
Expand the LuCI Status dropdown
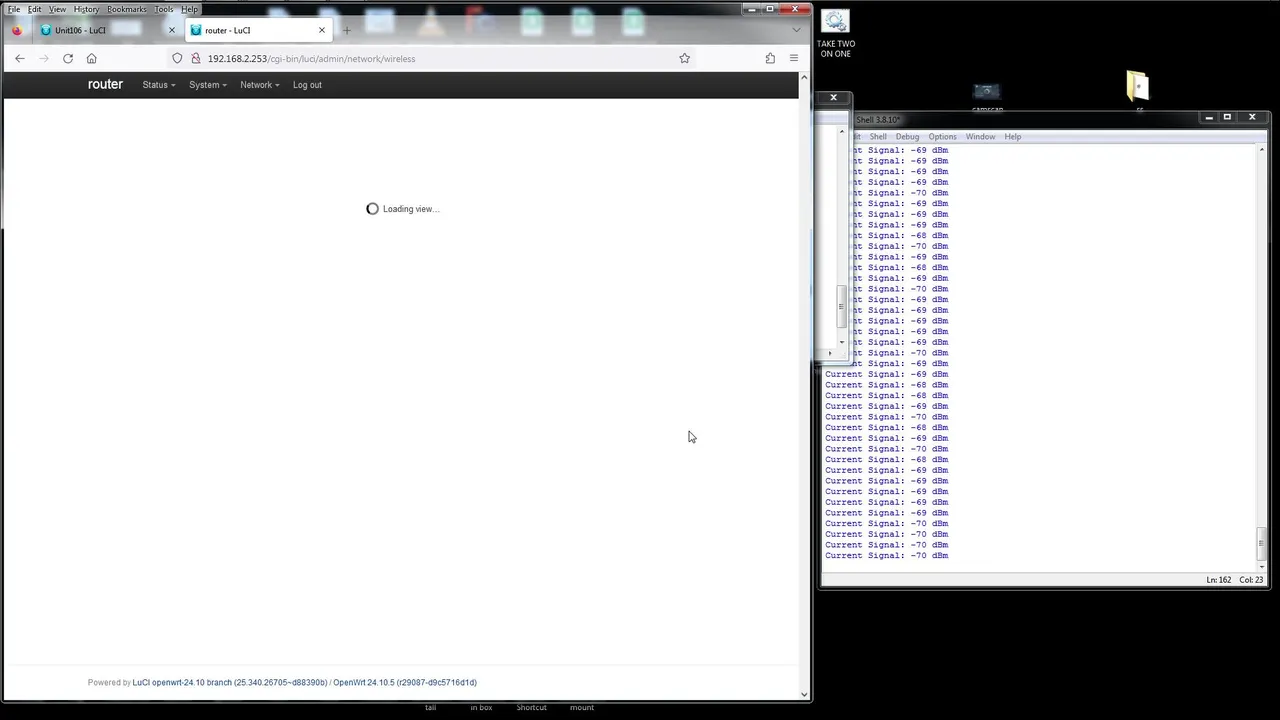(x=159, y=85)
